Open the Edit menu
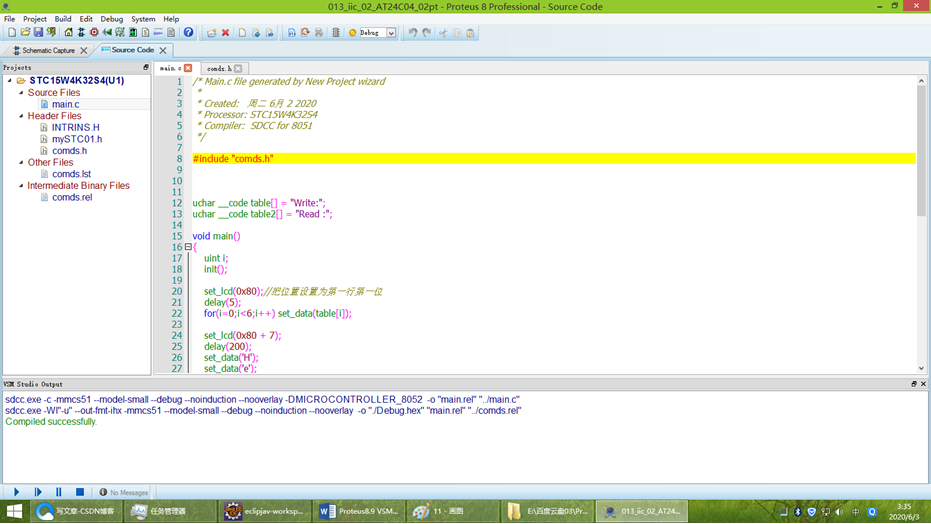Viewport: 931px width, 524px height. (x=86, y=19)
